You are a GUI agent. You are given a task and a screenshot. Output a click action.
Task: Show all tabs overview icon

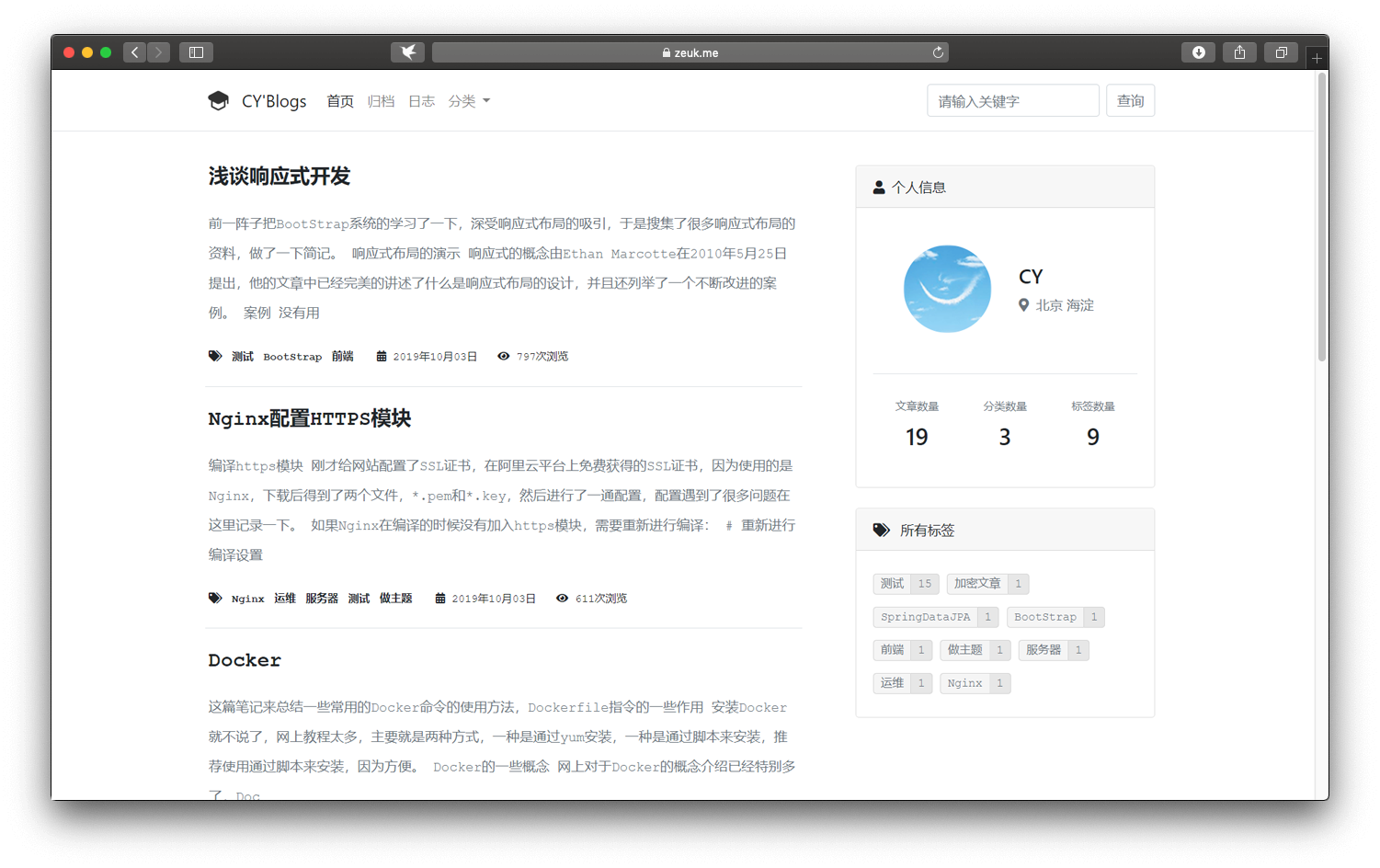tap(1281, 52)
